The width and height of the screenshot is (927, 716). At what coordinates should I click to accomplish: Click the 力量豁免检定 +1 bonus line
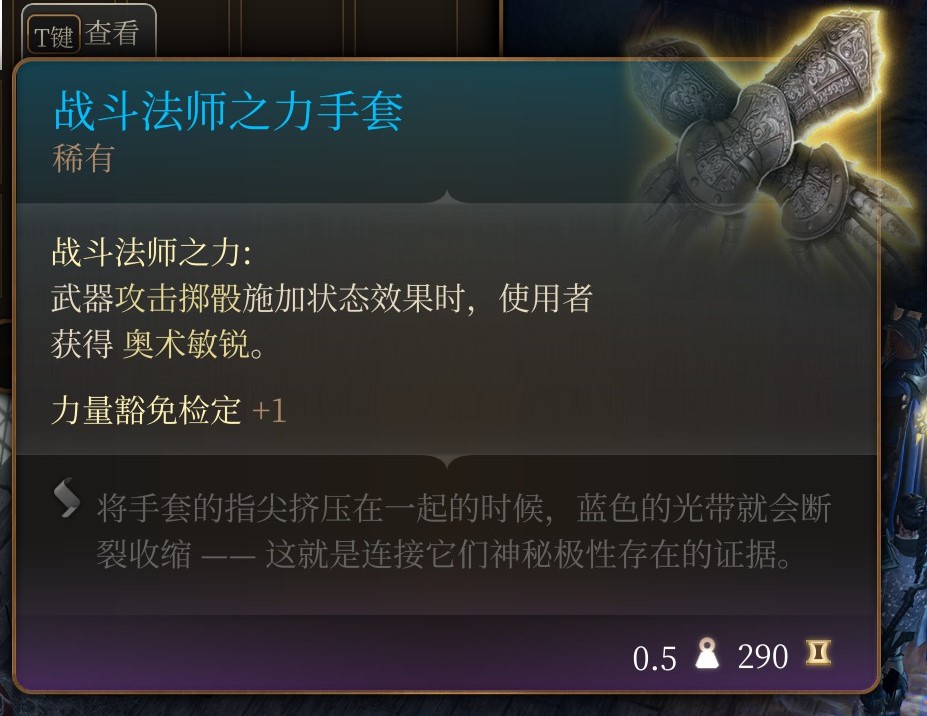[169, 410]
